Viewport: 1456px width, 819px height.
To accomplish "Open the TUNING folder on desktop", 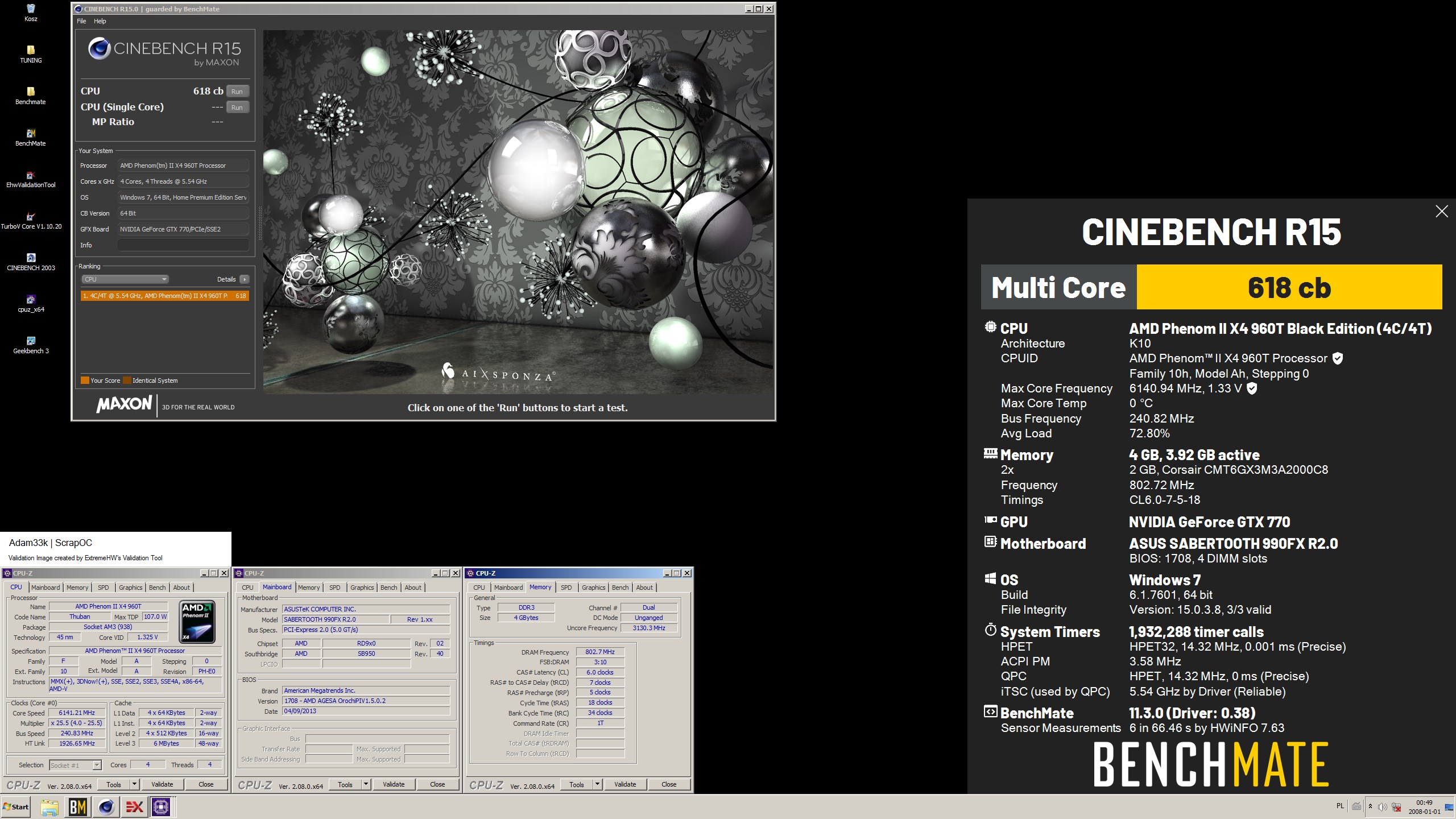I will (x=31, y=54).
